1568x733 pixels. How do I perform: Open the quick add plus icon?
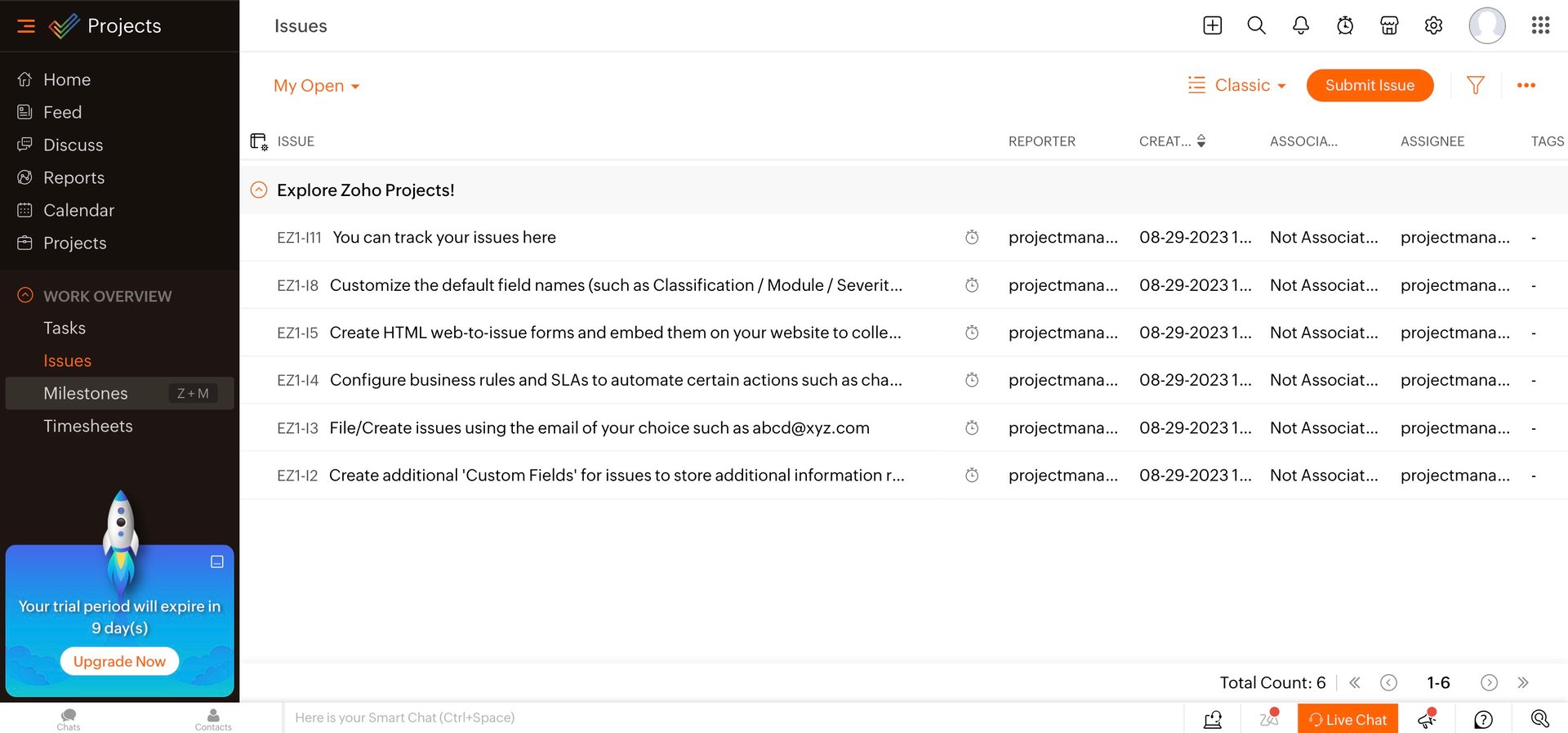[1213, 26]
